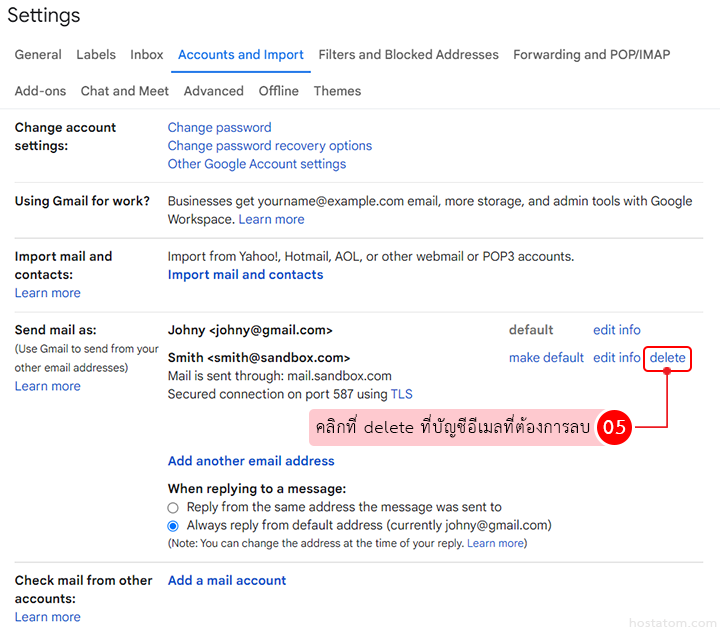Go to Filters and Blocked Addresses tab
The image size is (720, 630).
point(408,55)
